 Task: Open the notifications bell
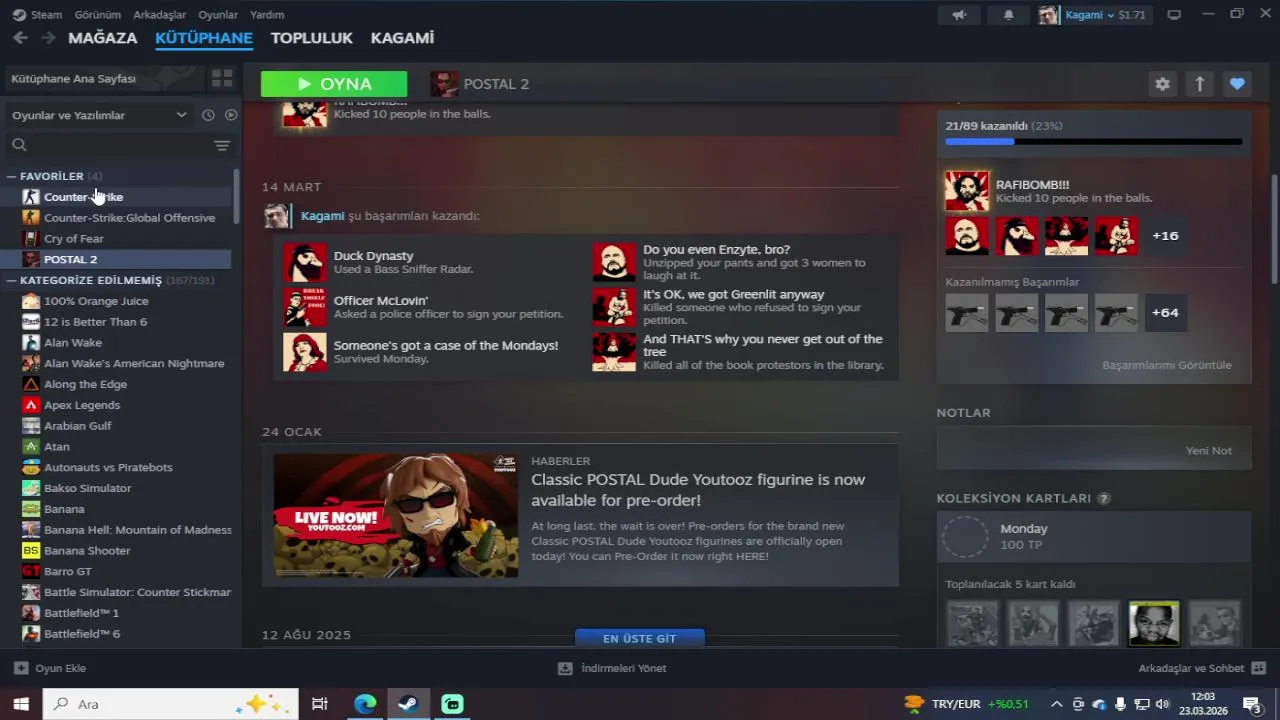1008,15
